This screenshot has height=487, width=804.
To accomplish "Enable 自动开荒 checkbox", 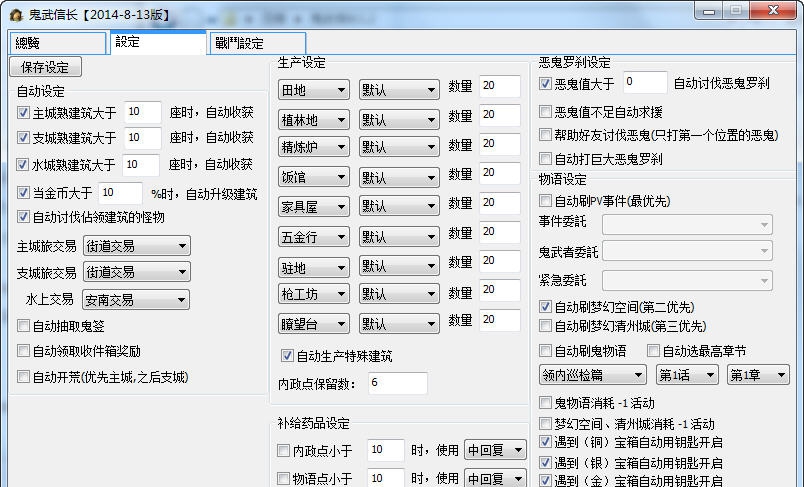I will pyautogui.click(x=23, y=377).
